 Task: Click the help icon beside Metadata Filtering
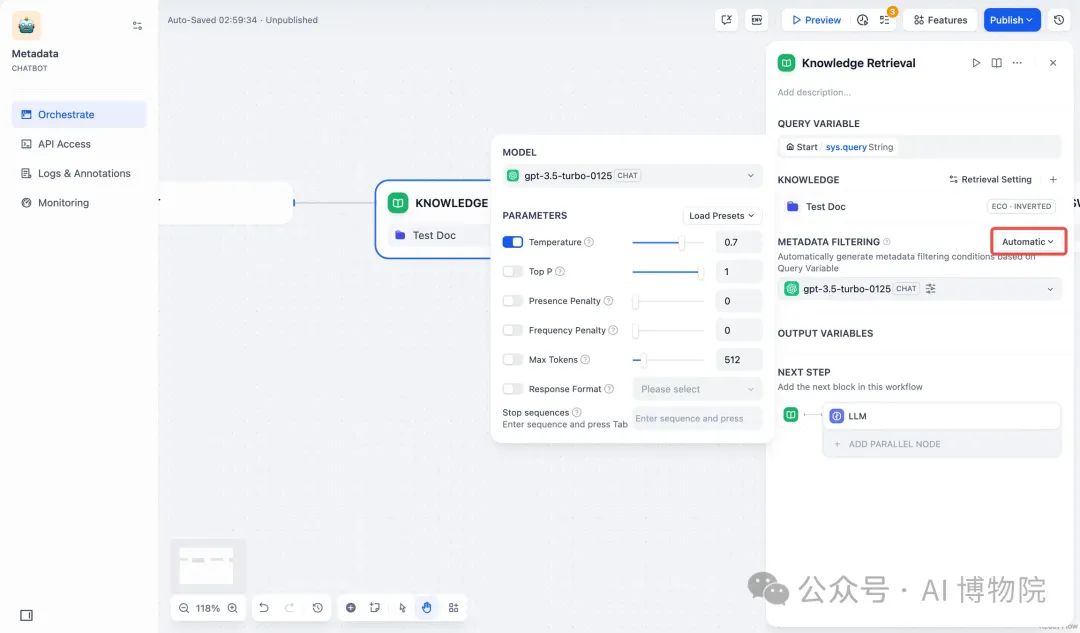(x=886, y=242)
